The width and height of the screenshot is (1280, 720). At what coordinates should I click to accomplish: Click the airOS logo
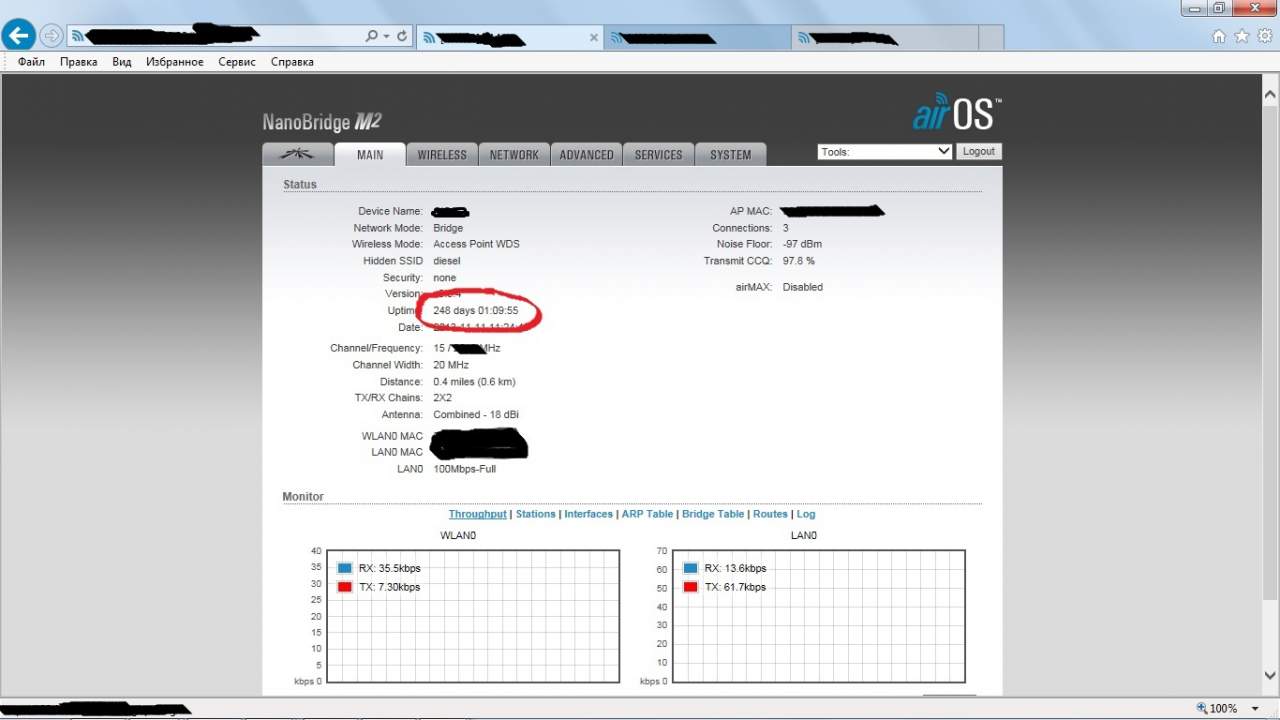[x=956, y=113]
